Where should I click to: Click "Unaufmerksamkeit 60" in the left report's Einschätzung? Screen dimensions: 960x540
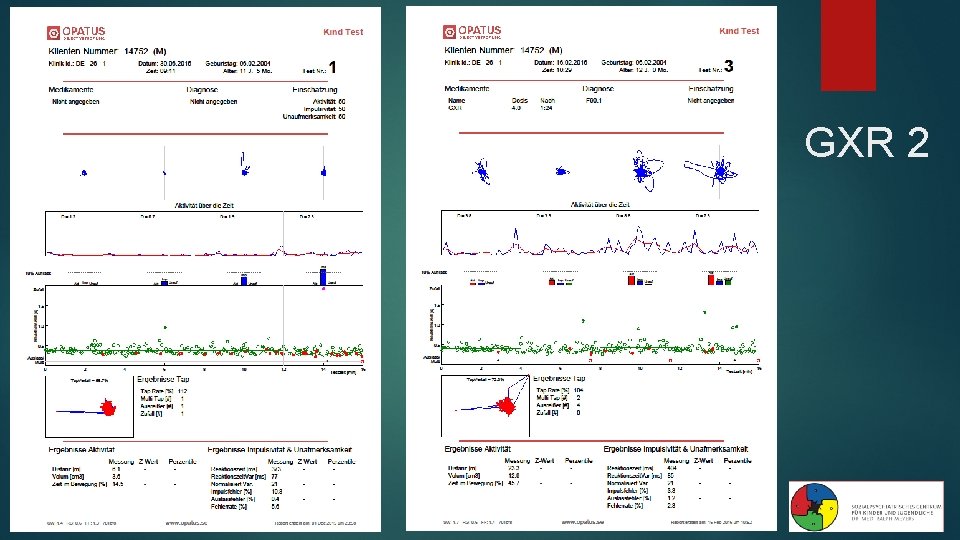pyautogui.click(x=313, y=116)
